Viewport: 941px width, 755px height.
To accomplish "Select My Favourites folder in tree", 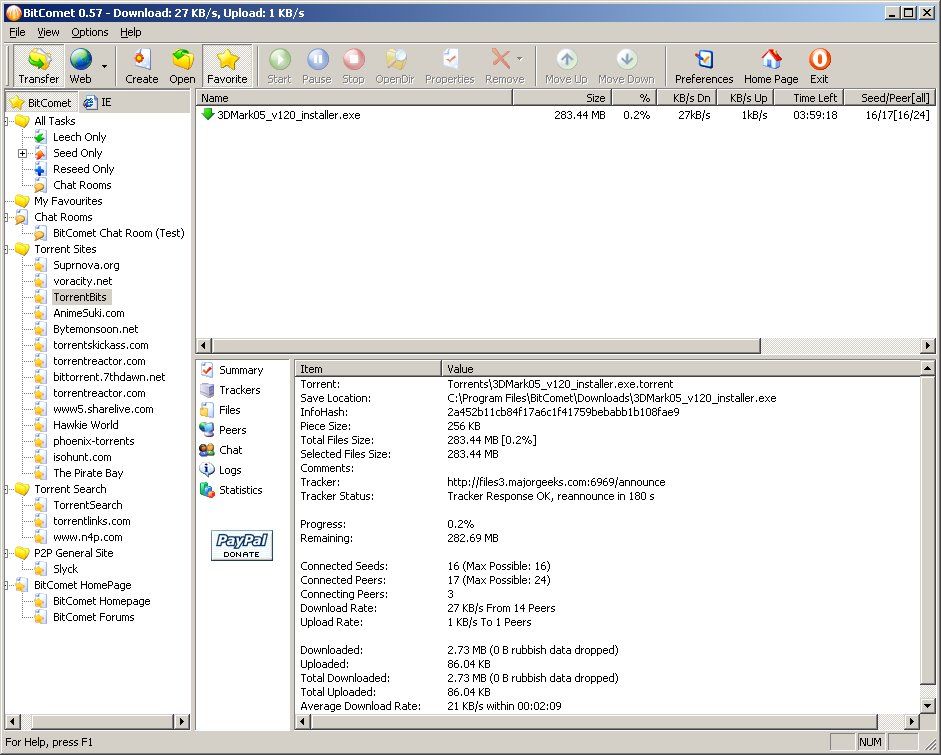I will (x=68, y=201).
